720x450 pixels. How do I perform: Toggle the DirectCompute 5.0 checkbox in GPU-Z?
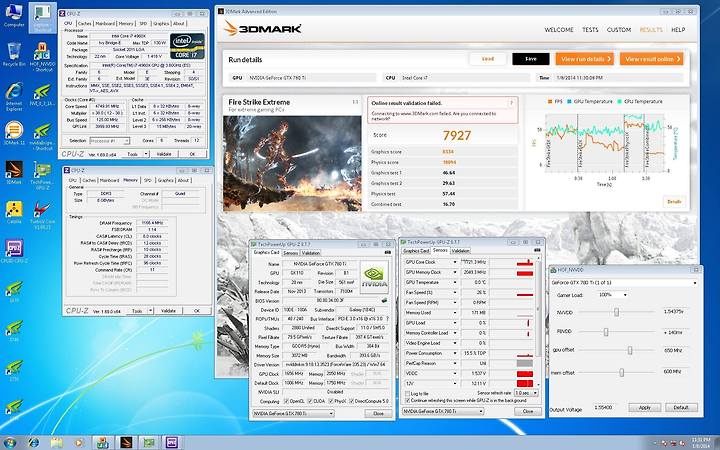click(x=352, y=401)
